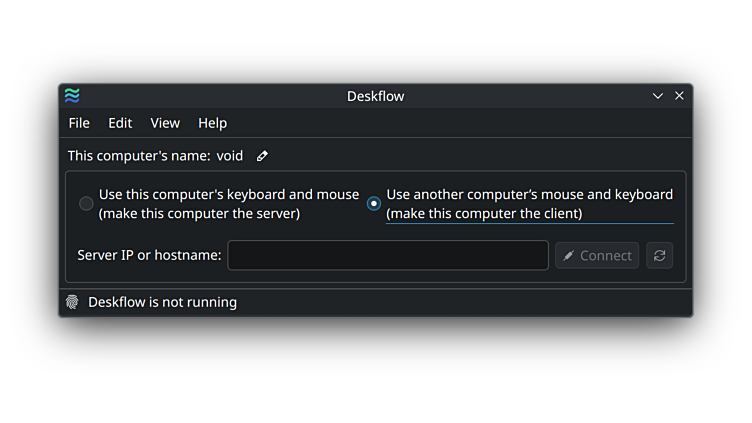This screenshot has width=752, height=423.
Task: Select the client mode radio button
Action: [374, 204]
